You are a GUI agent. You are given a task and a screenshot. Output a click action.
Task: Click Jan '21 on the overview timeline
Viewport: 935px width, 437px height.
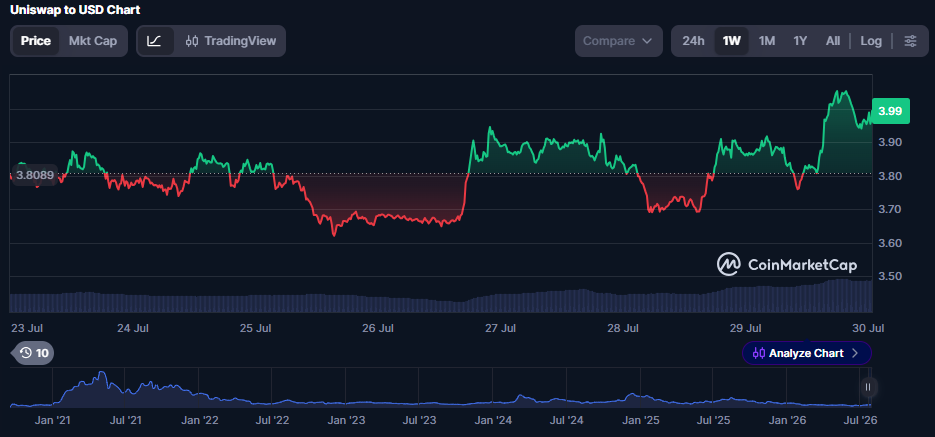52,420
